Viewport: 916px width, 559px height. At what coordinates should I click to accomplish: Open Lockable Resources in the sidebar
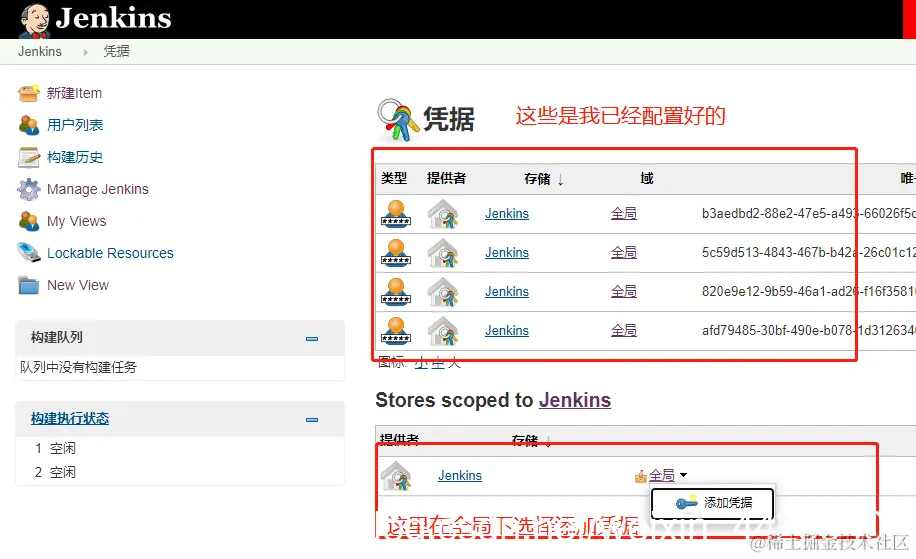coord(110,253)
